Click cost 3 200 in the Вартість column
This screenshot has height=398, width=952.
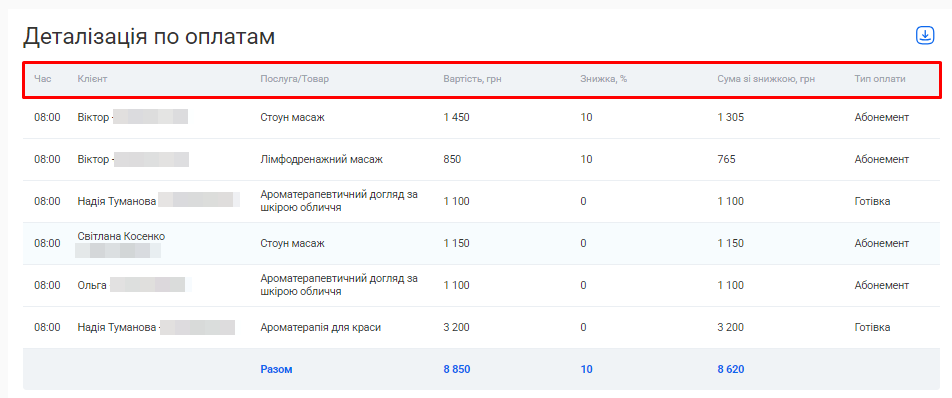(x=457, y=328)
